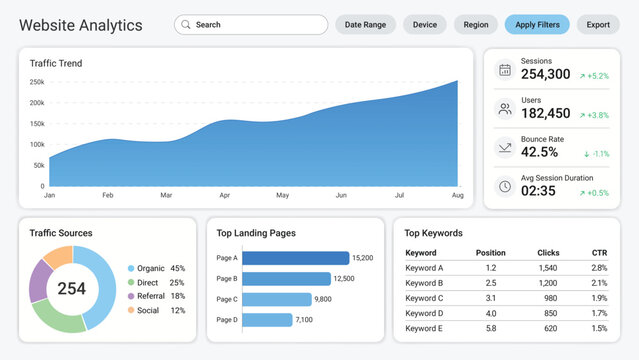Click the Social orange legend dot

(131, 310)
